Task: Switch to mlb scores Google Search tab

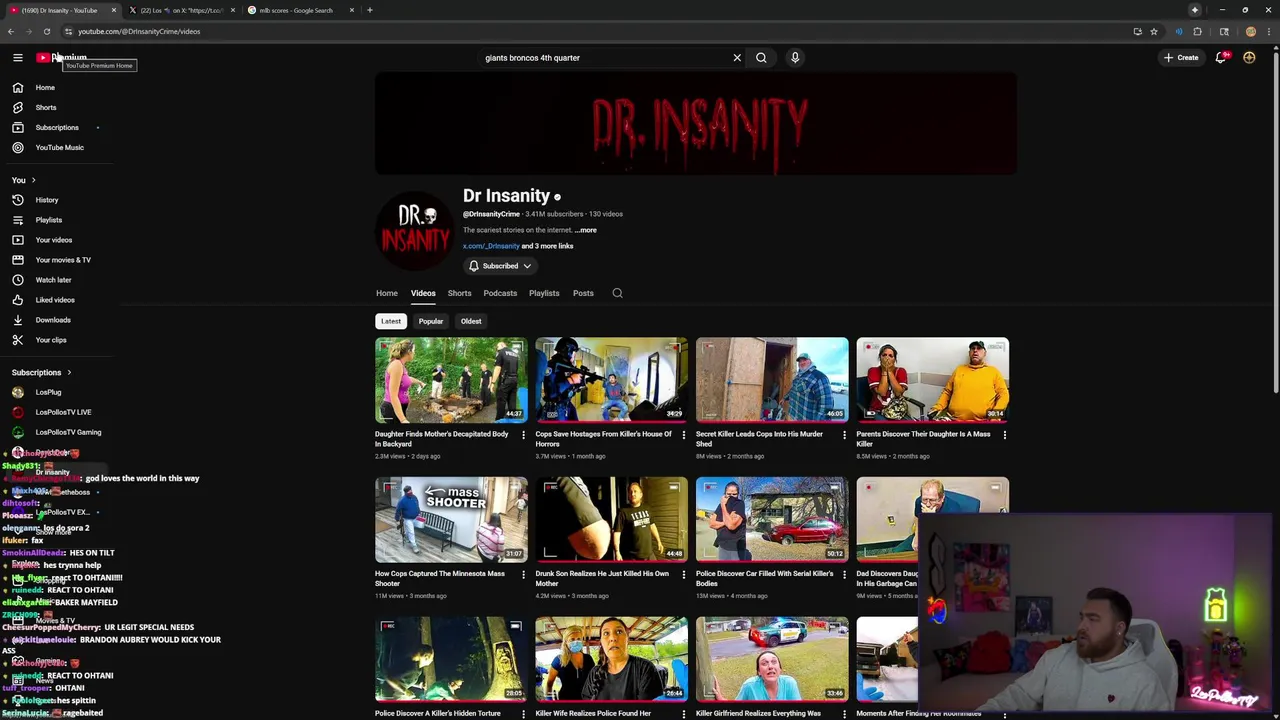Action: pos(298,10)
